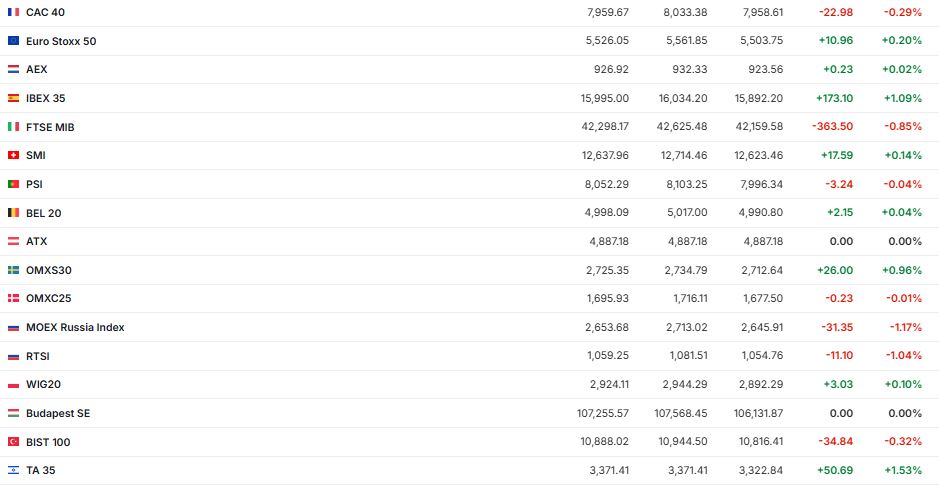Click the Spain flag beside IBEX 35
The width and height of the screenshot is (939, 487).
[x=13, y=98]
